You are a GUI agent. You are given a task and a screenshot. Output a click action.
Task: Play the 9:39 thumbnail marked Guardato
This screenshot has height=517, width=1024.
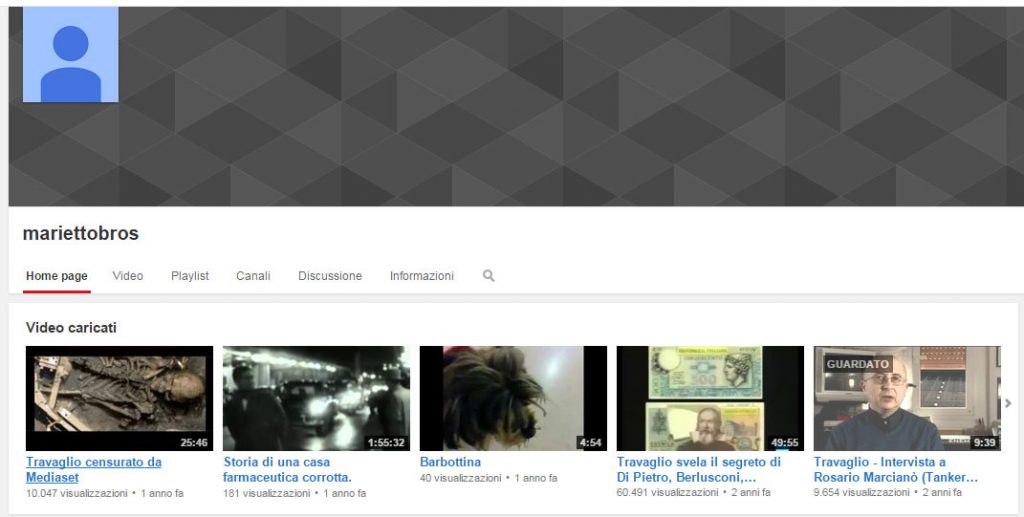[907, 398]
